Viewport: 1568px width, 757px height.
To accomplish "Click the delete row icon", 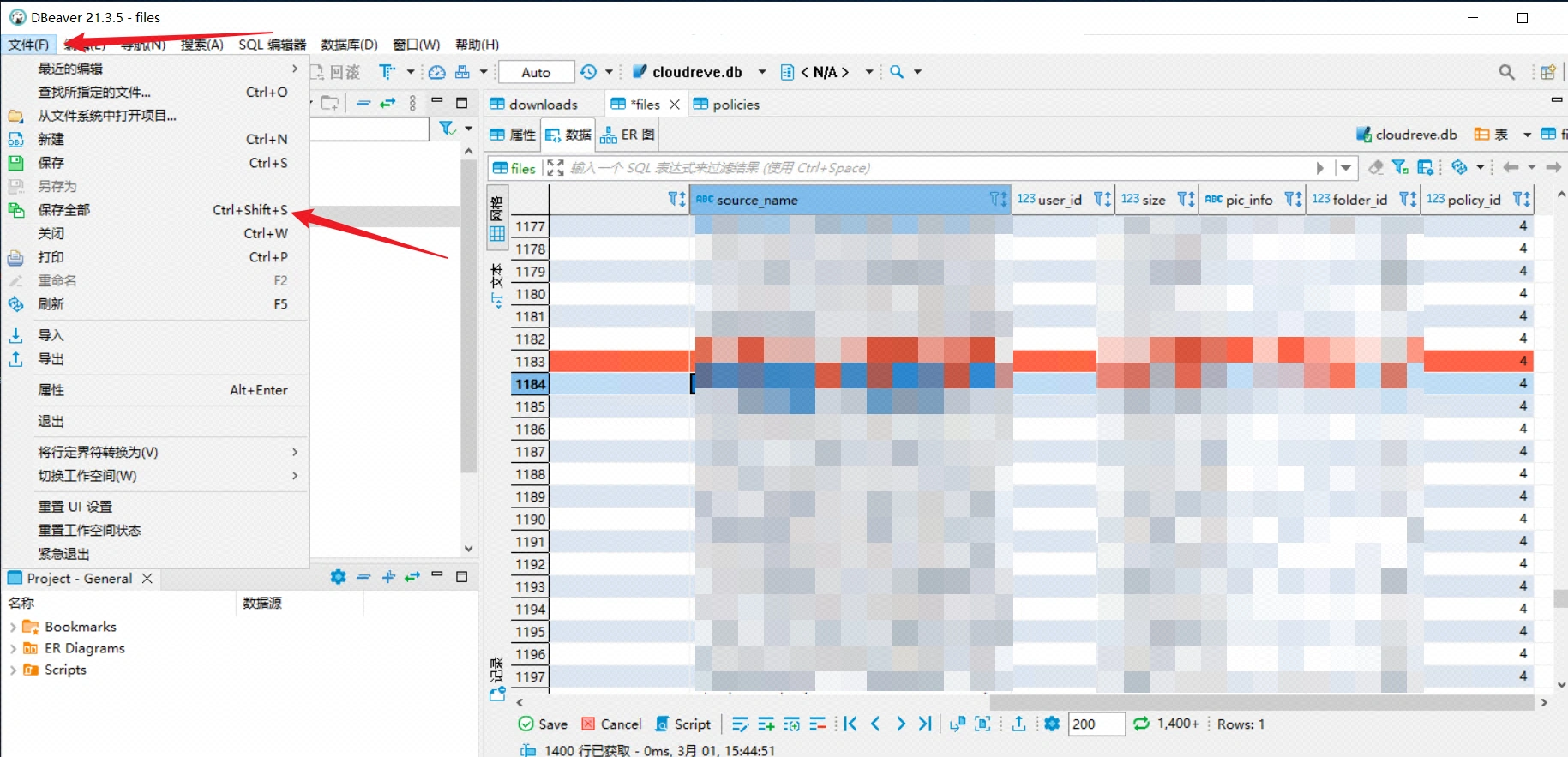I will 818,724.
